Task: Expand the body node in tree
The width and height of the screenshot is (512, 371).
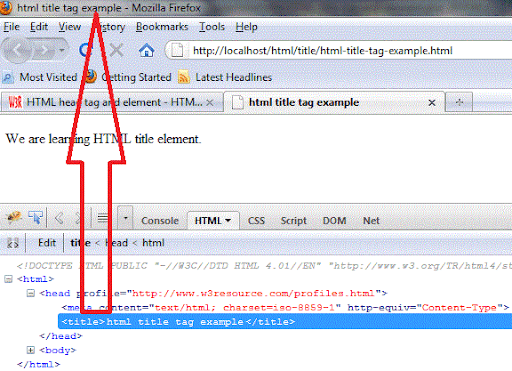Action: coord(31,350)
